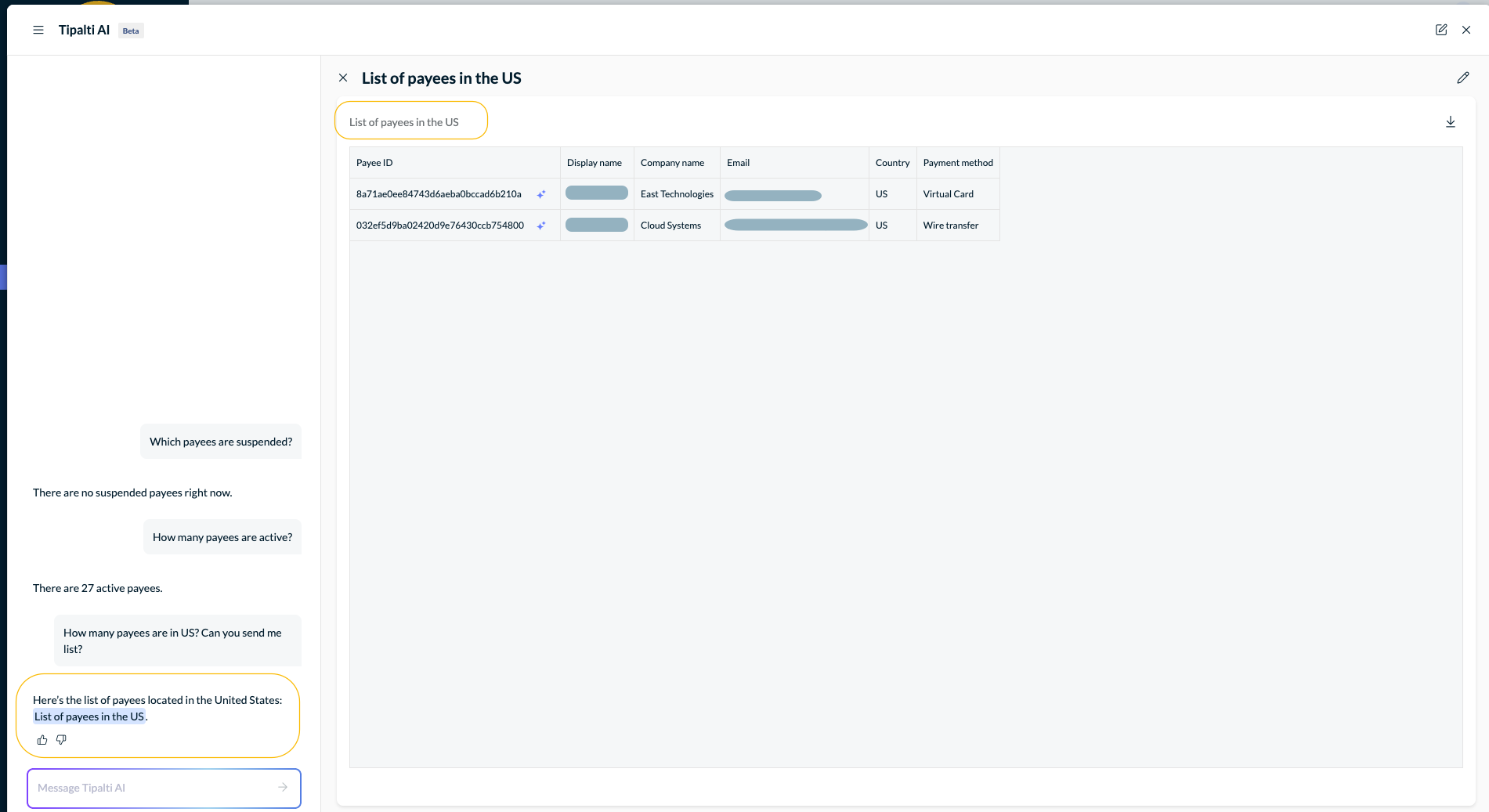Download the payee list

coord(1451,122)
